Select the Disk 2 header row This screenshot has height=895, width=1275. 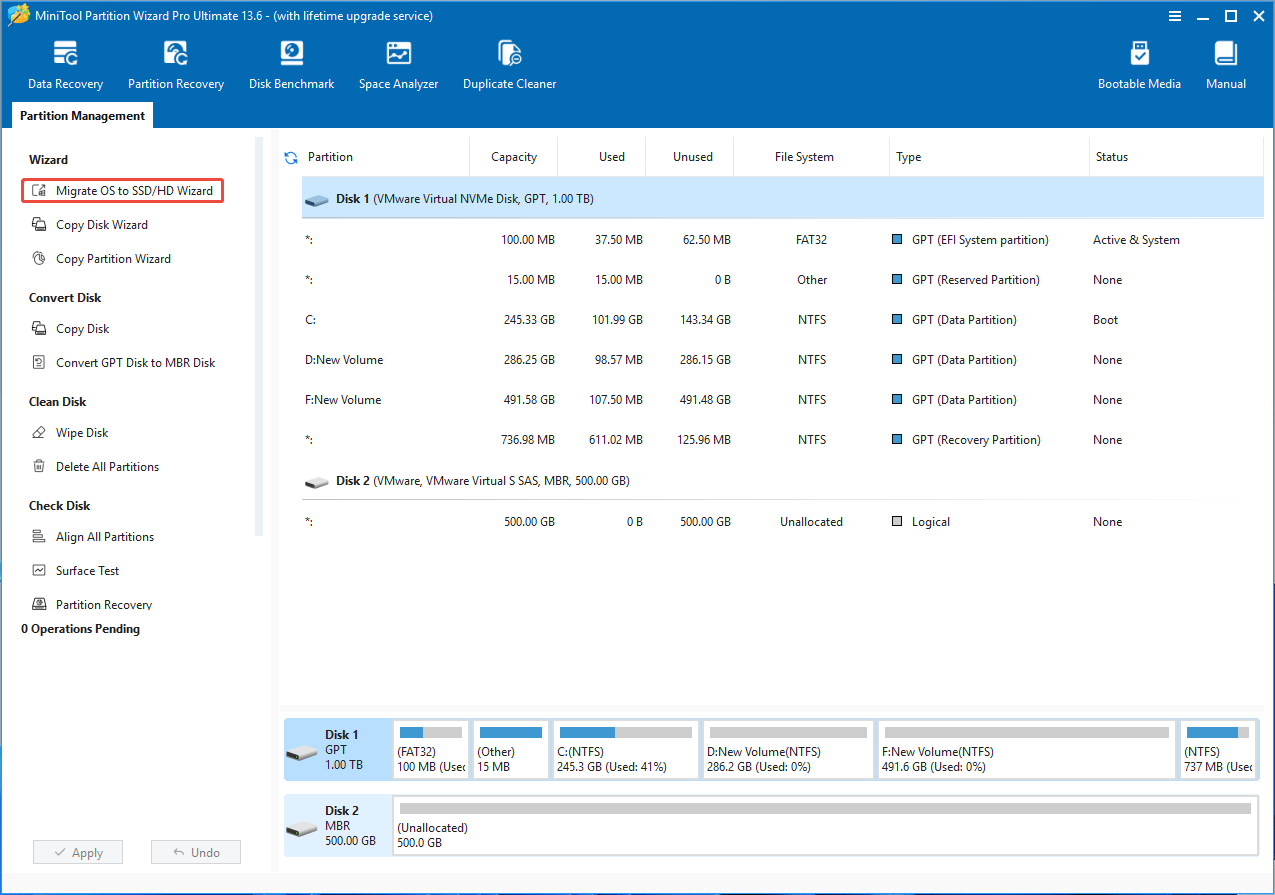click(x=783, y=481)
